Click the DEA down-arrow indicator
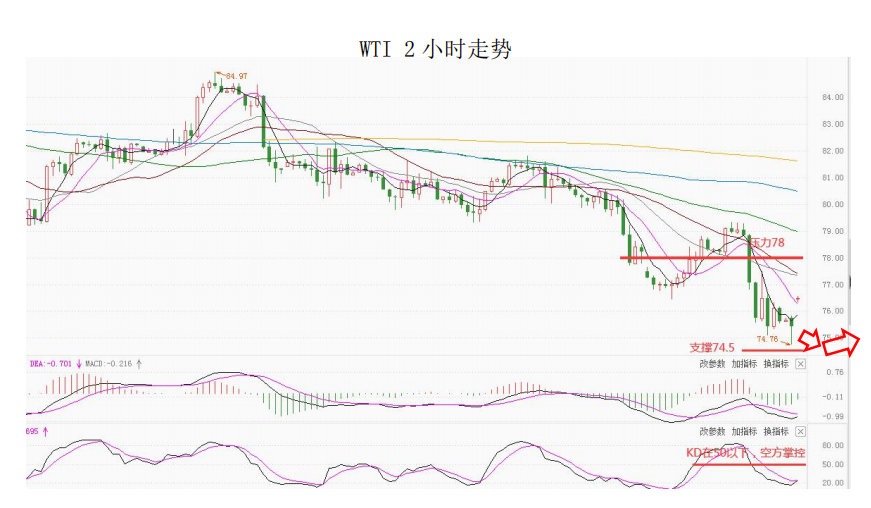Screen dimensions: 871x508 [79, 365]
